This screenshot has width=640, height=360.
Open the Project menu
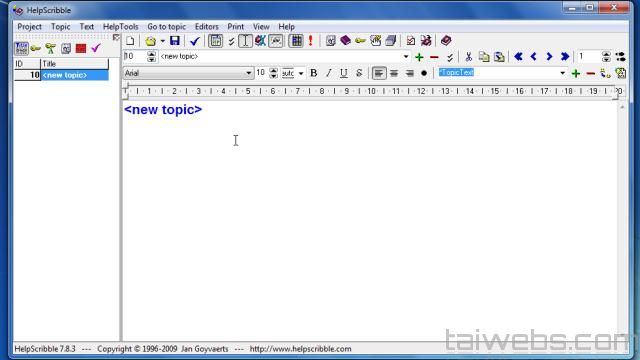coord(29,27)
